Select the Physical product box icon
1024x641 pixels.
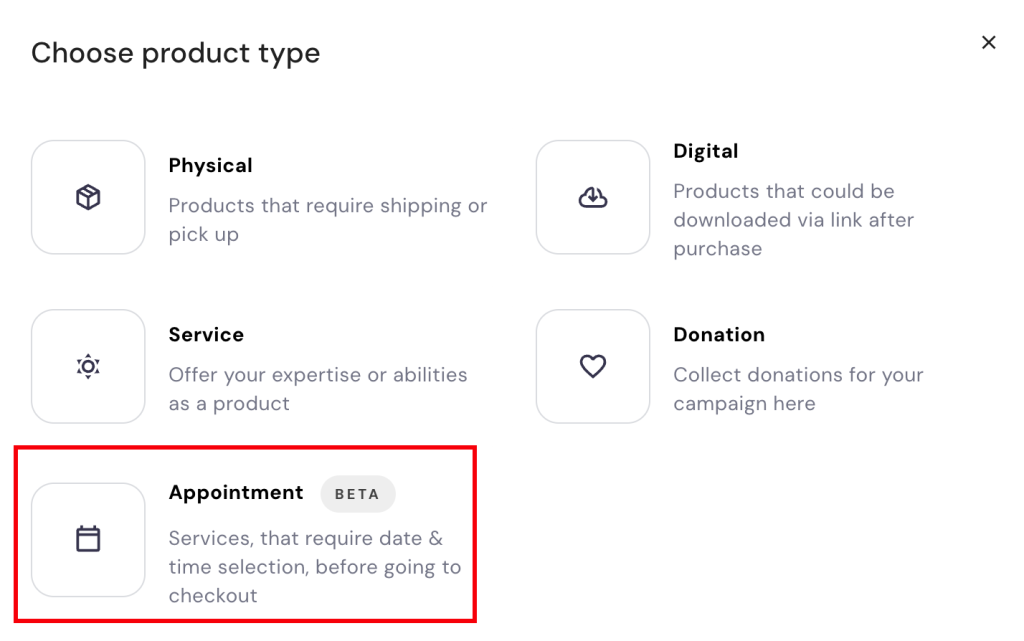pos(88,196)
